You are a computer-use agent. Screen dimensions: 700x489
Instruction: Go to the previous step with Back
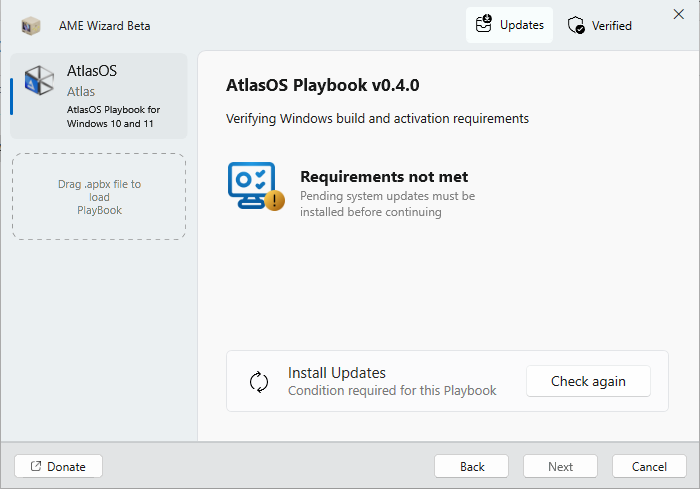(x=471, y=467)
